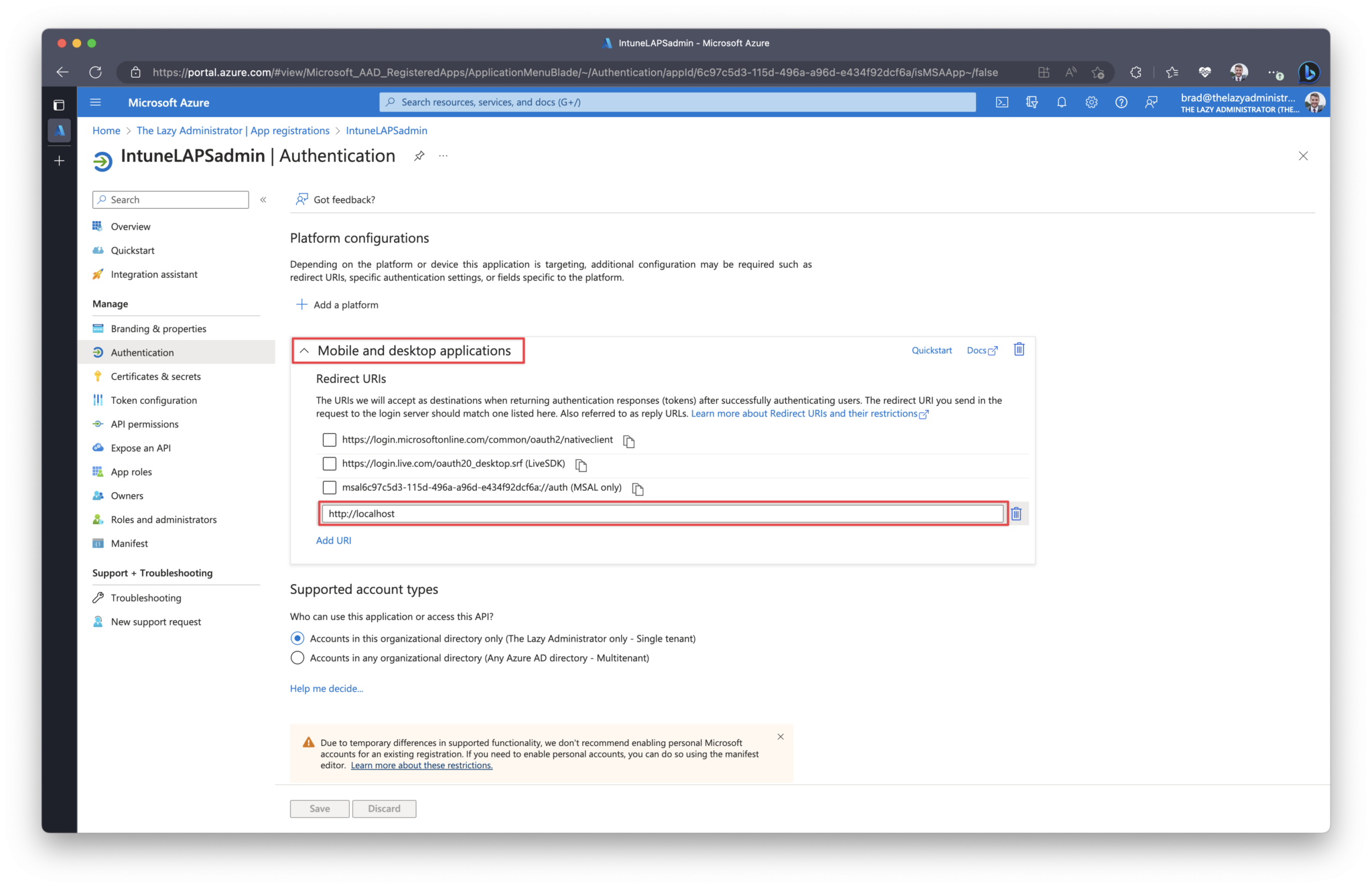The image size is (1372, 888).
Task: Dismiss the personal accounts warning banner
Action: tap(780, 737)
